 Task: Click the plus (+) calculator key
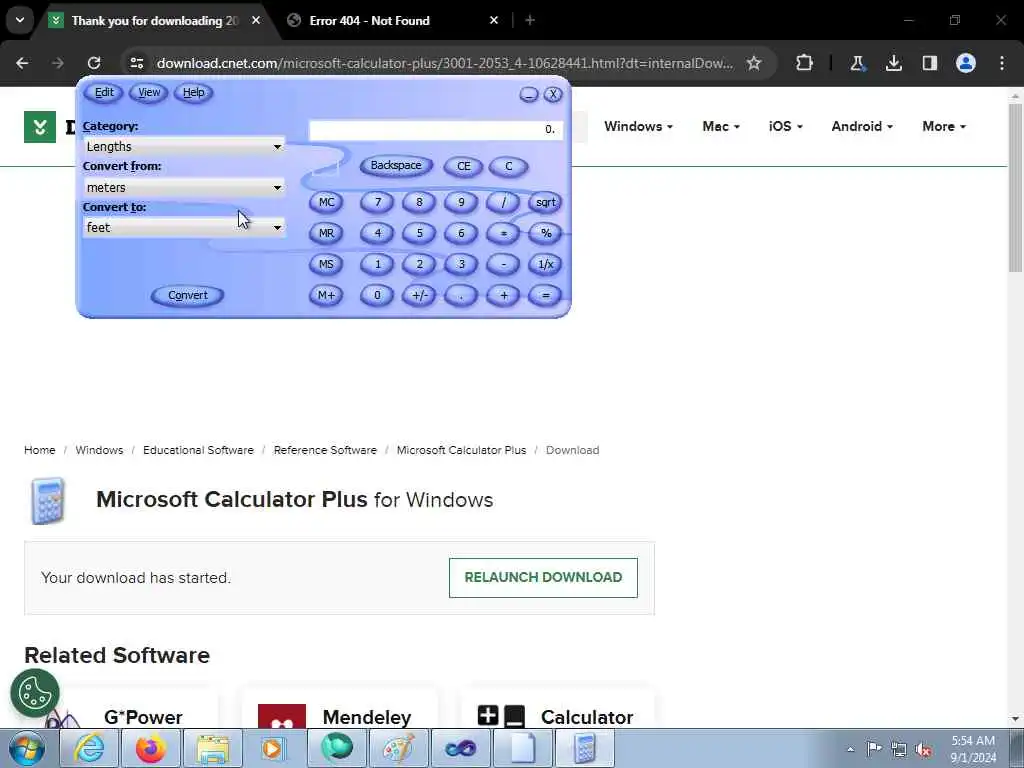(x=503, y=295)
